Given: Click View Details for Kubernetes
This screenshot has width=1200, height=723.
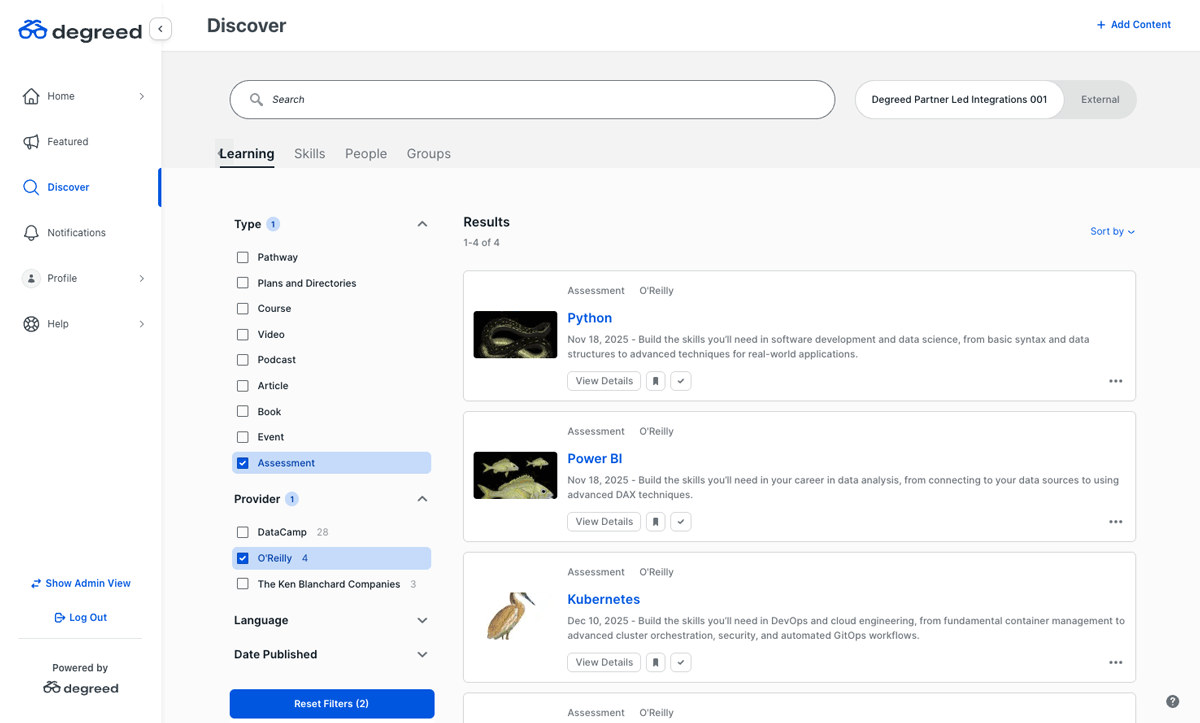Looking at the screenshot, I should 604,662.
